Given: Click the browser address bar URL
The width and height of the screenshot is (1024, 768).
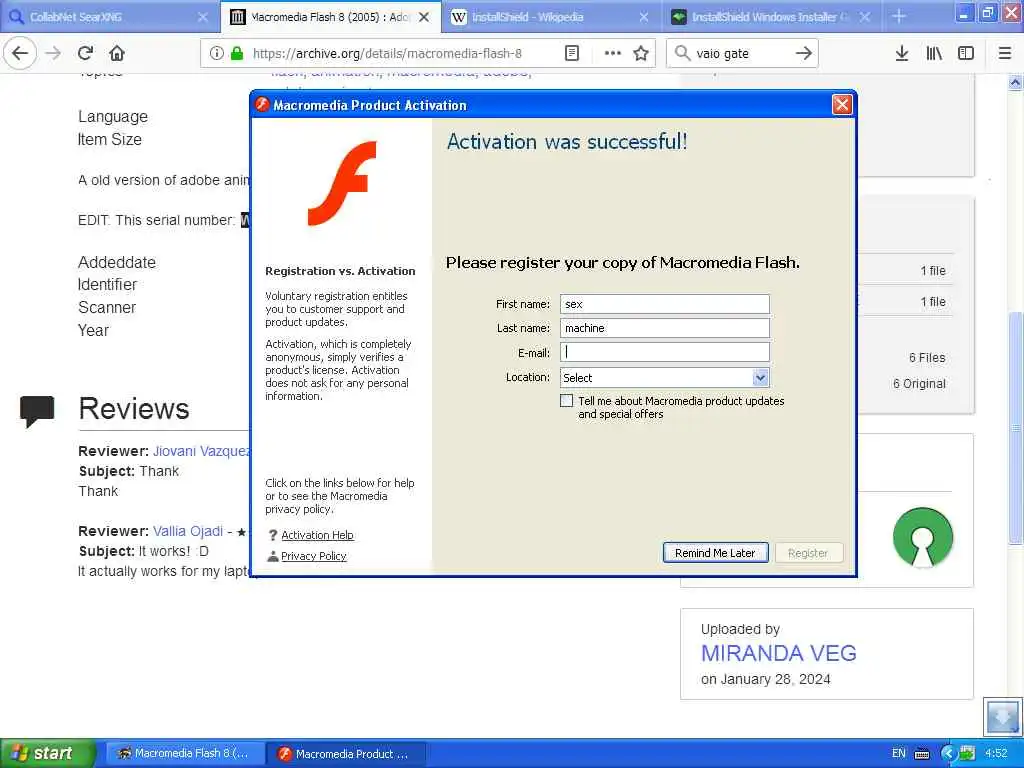Looking at the screenshot, I should pos(387,54).
